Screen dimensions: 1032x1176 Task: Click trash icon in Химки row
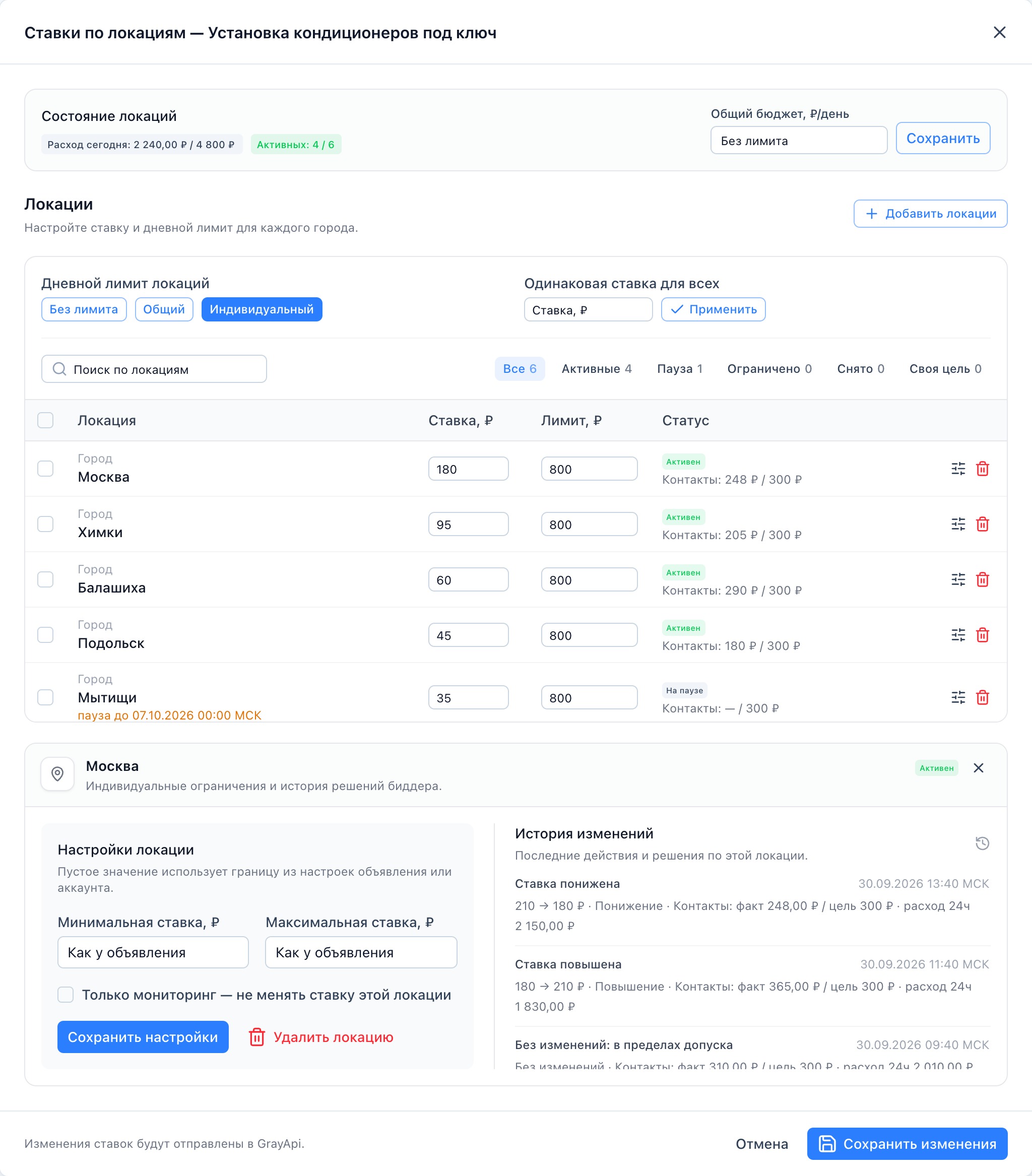click(x=983, y=524)
